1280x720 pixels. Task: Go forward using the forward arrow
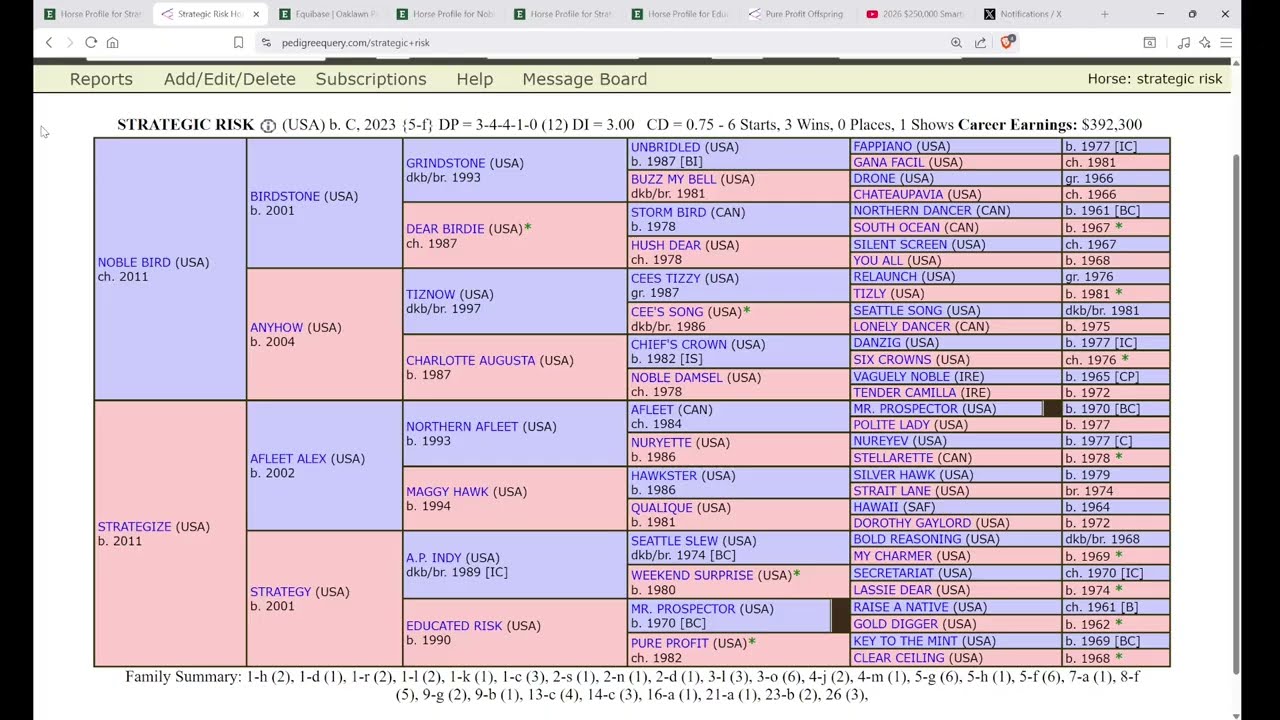[69, 42]
